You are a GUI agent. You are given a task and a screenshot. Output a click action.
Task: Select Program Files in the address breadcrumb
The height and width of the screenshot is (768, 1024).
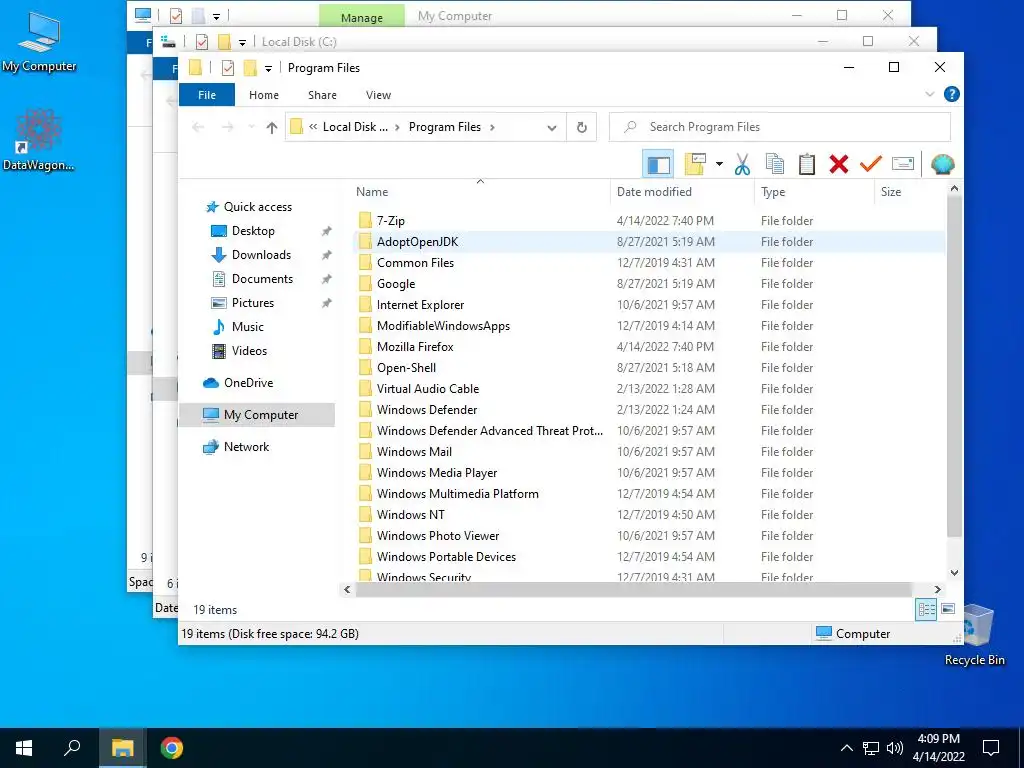pos(445,127)
